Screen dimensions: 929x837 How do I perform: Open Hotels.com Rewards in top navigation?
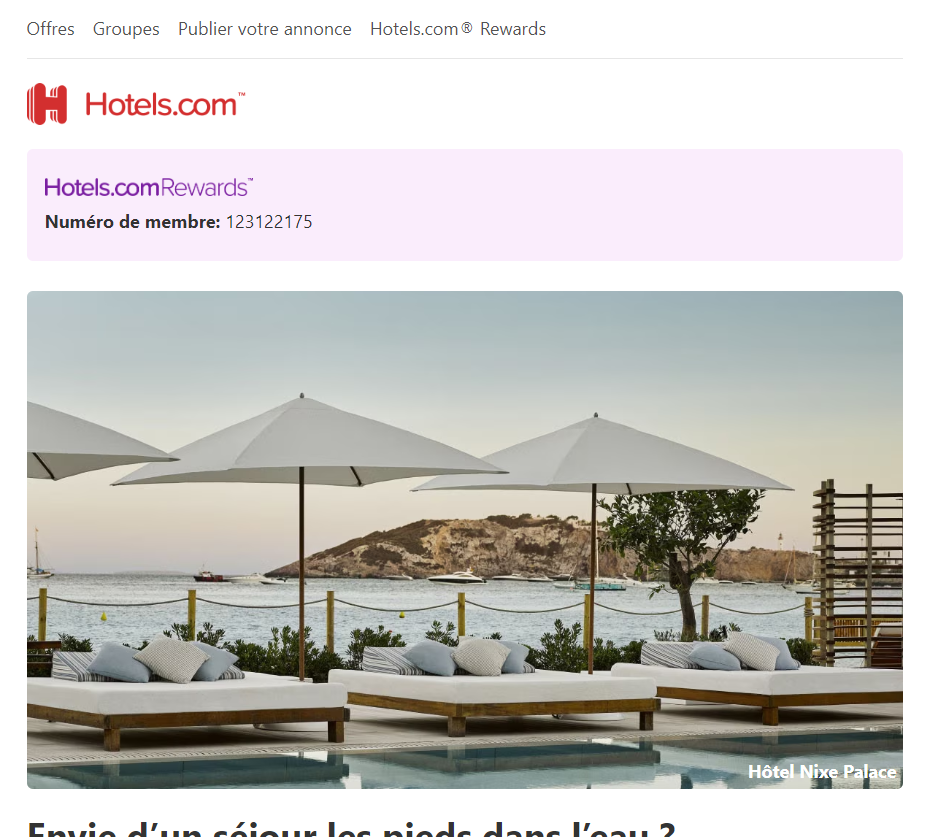(x=458, y=29)
